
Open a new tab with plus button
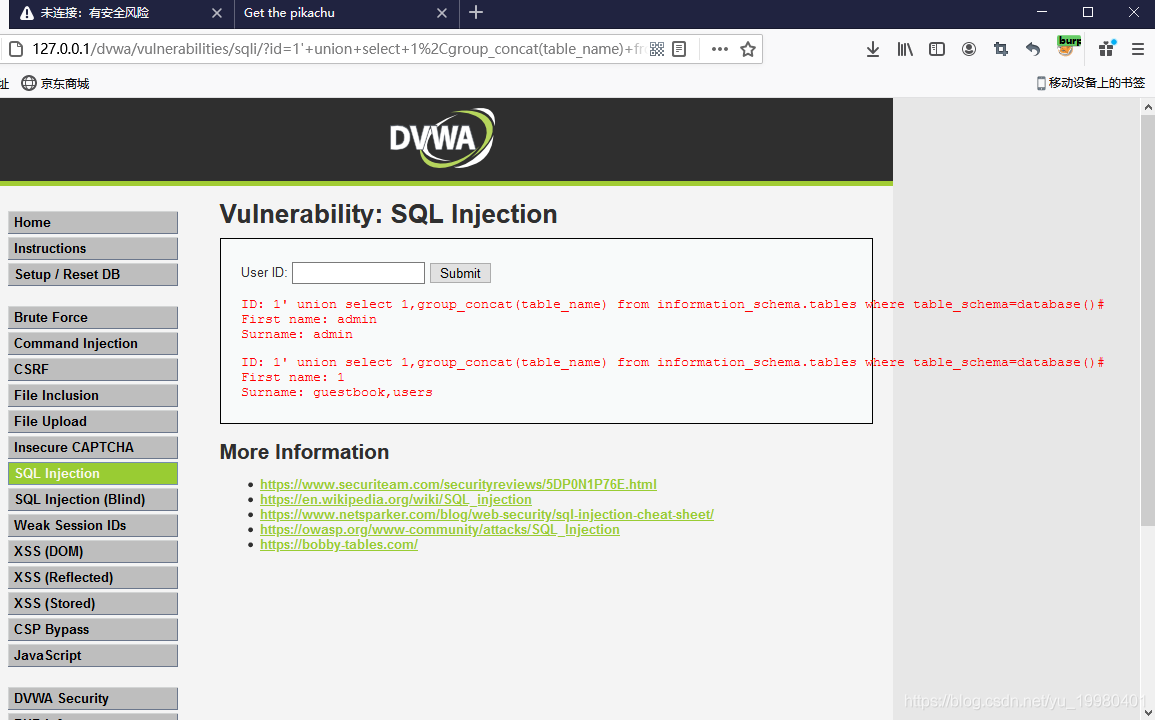pos(476,13)
